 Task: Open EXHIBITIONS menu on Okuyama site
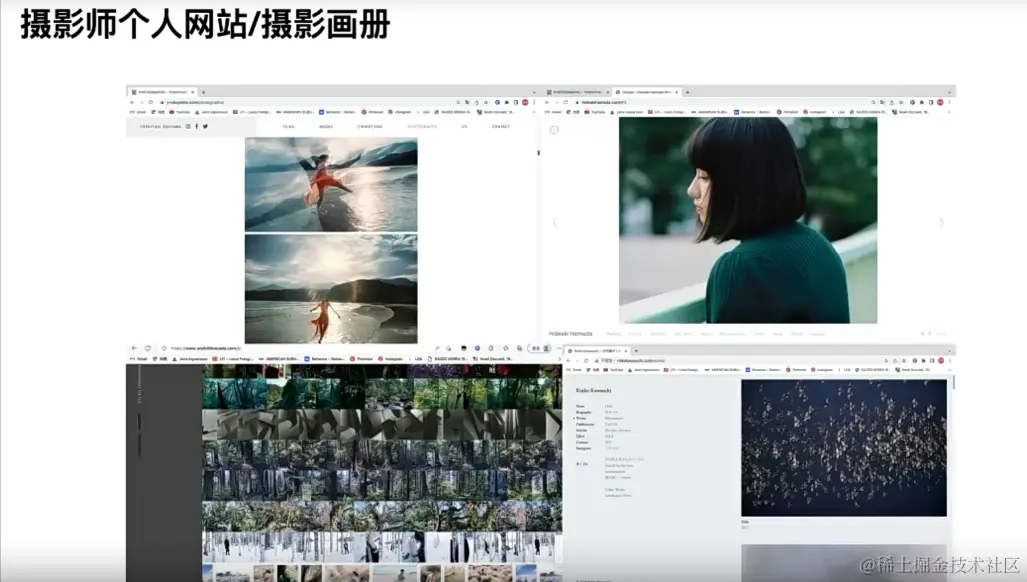[370, 126]
